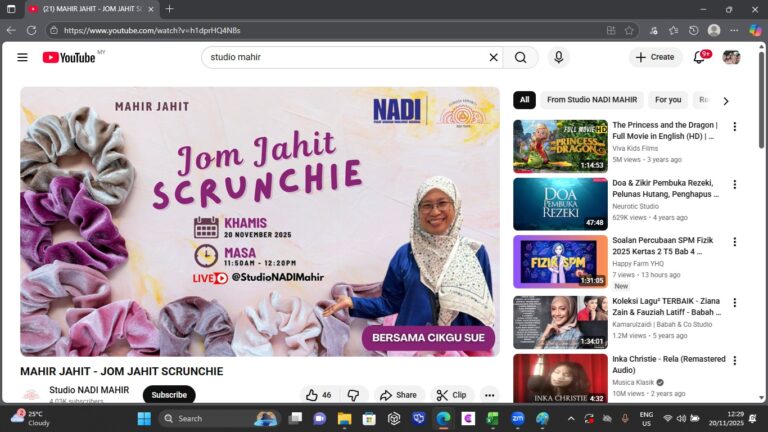This screenshot has width=768, height=432.
Task: Open the Copilot icon in Edge
Action: tap(755, 30)
